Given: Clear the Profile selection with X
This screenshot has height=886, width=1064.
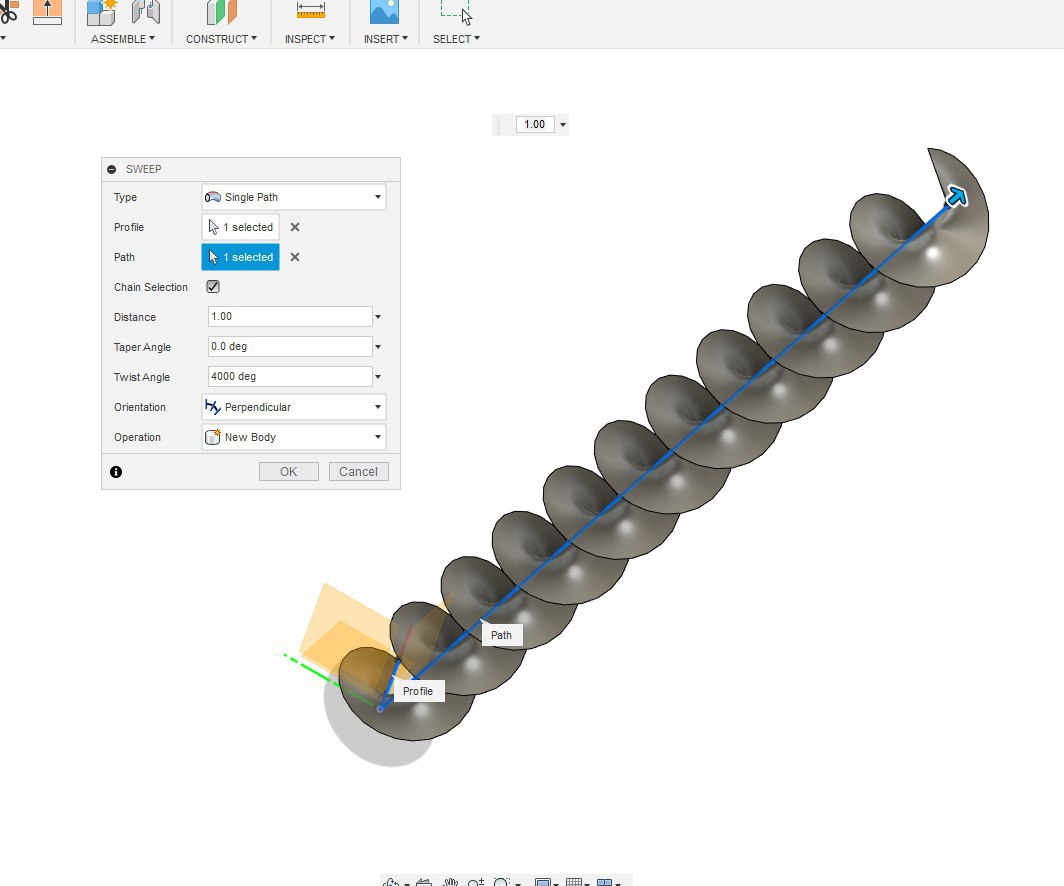Looking at the screenshot, I should point(294,227).
